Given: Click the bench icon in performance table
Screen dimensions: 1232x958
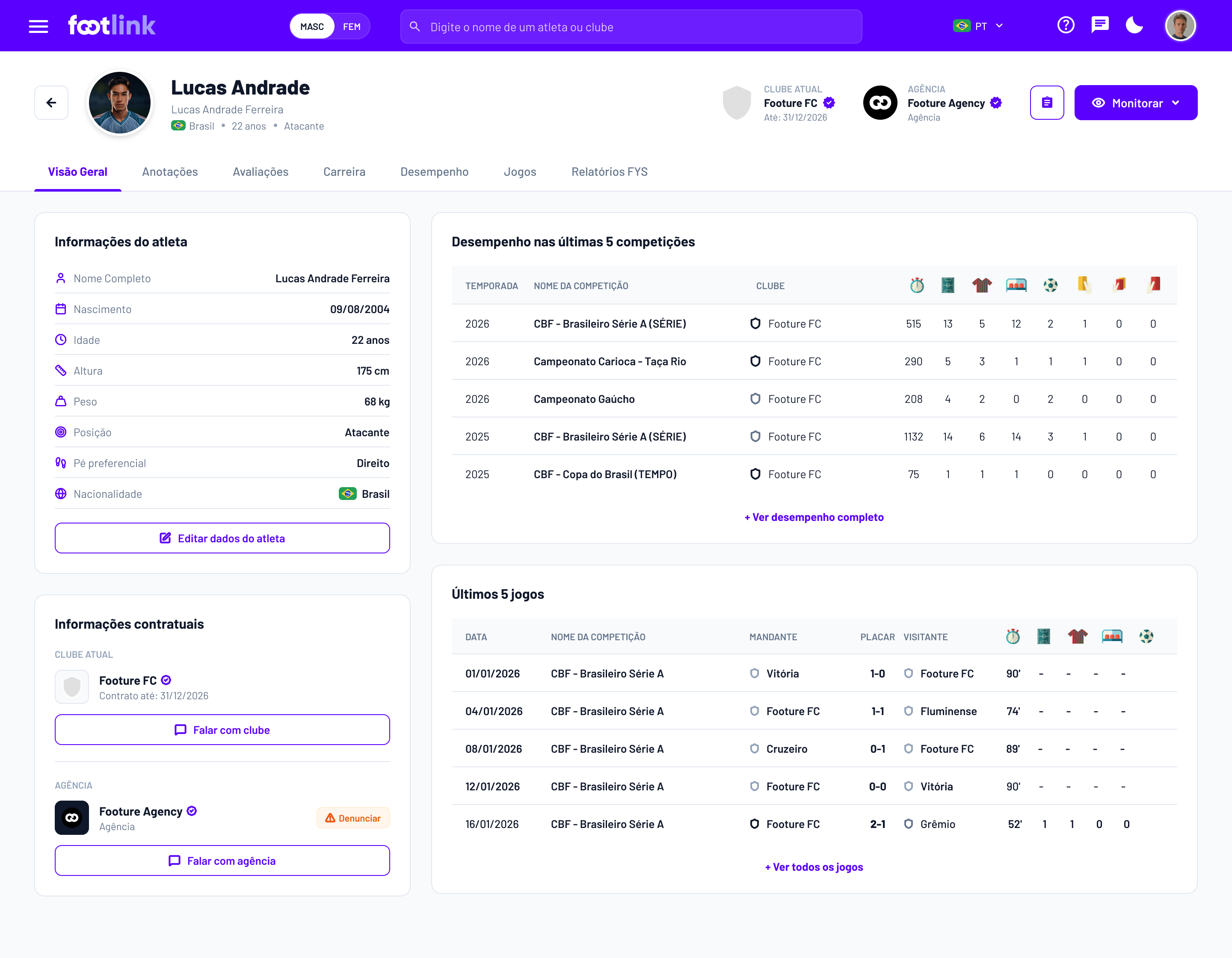Looking at the screenshot, I should point(1016,285).
